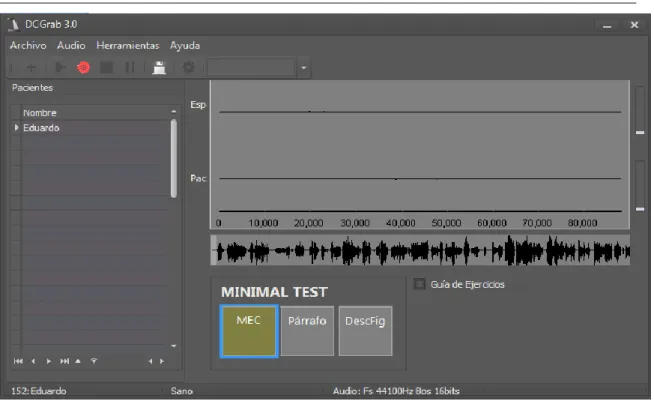Click the DCGrab app icon in title bar
The height and width of the screenshot is (404, 654).
point(14,25)
